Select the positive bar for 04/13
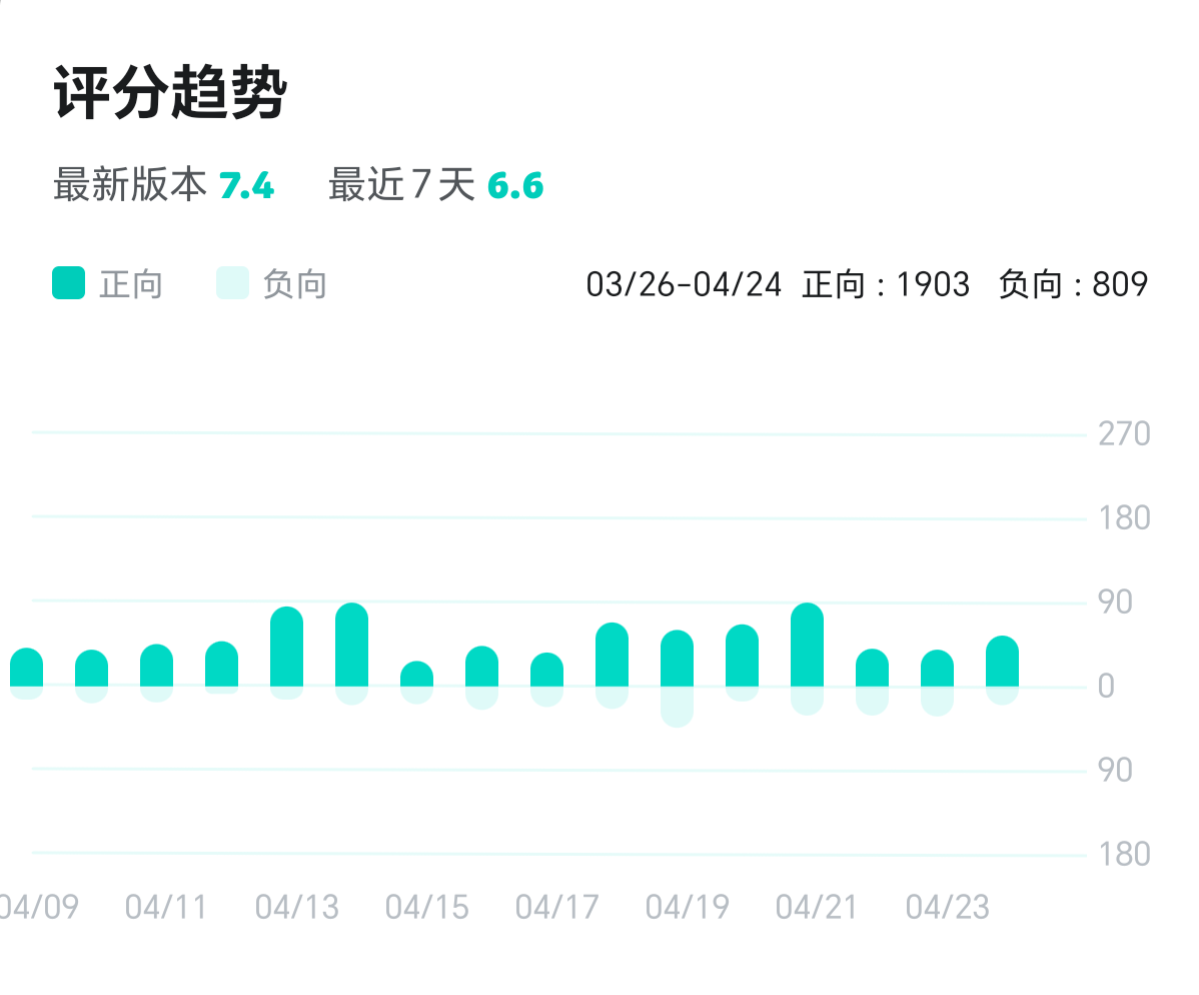The width and height of the screenshot is (1199, 995). [287, 646]
